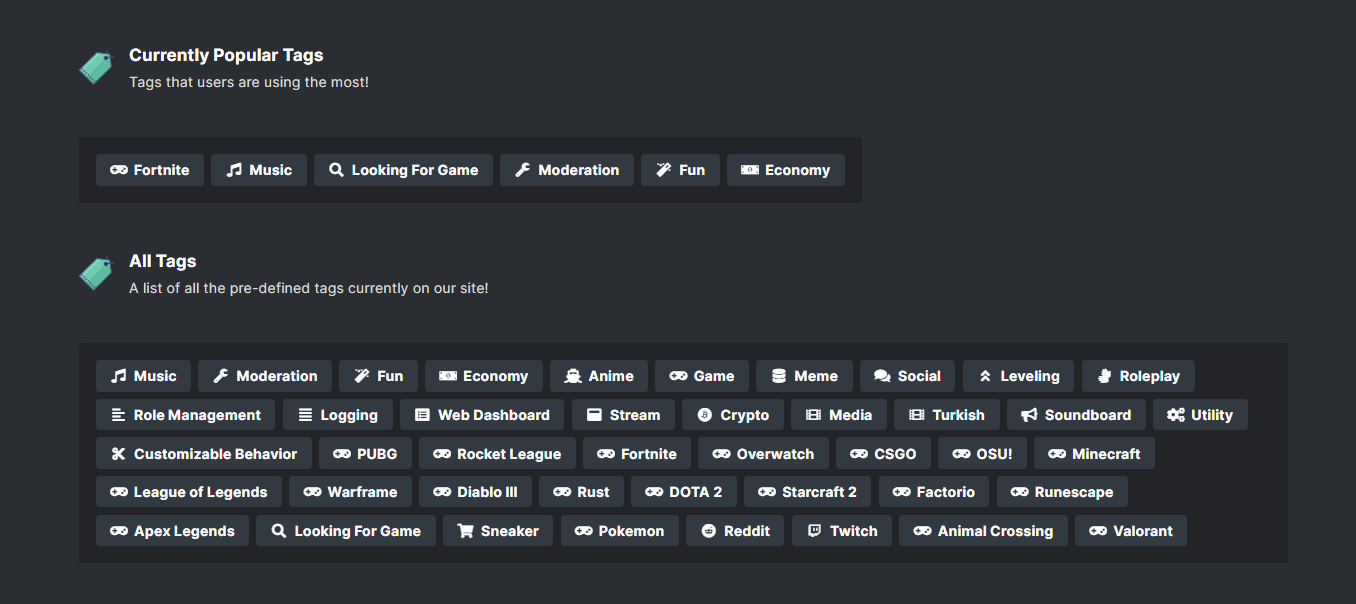Click the wrench icon on the All Tags Moderation tag
This screenshot has width=1356, height=604.
coord(220,376)
